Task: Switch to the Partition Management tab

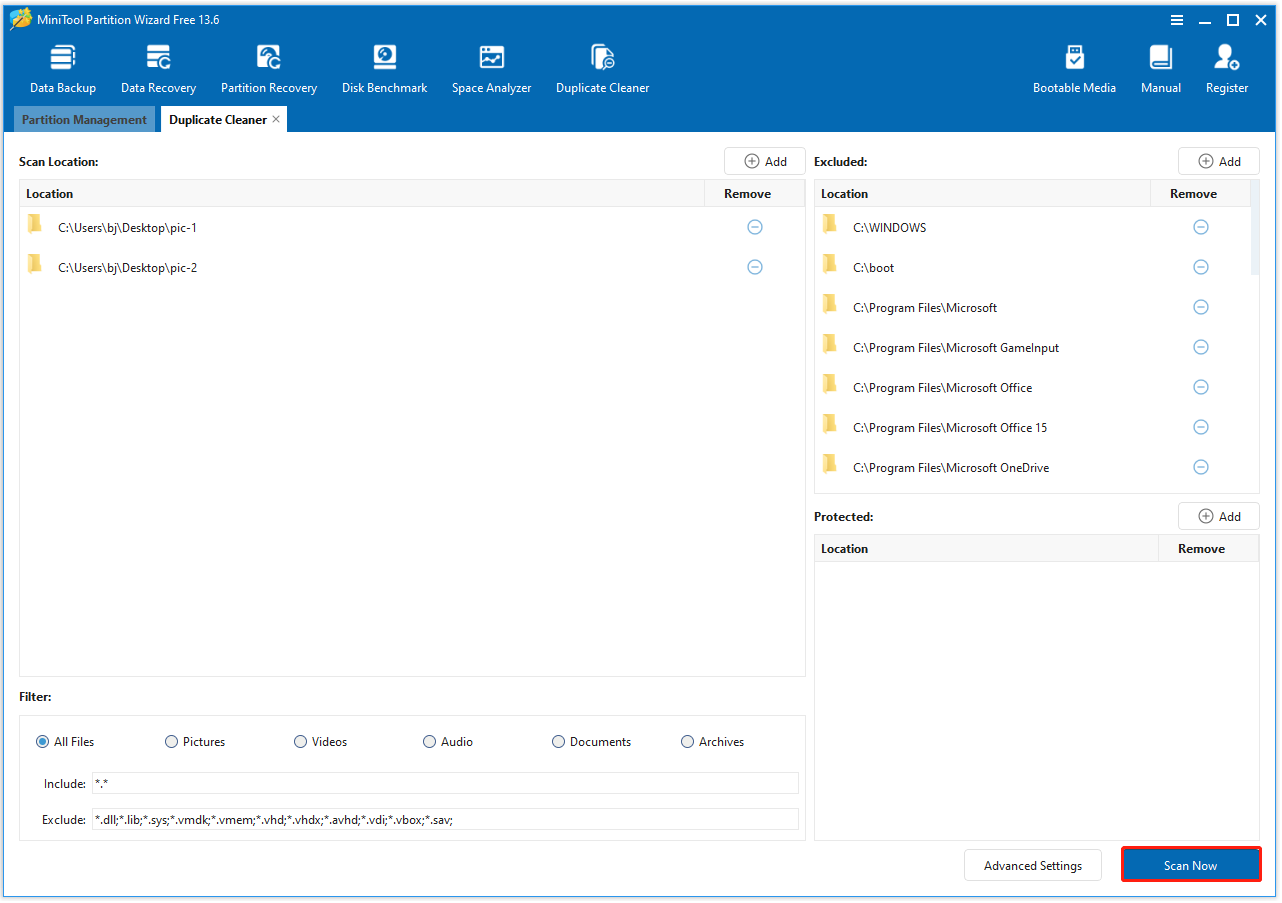Action: (x=84, y=119)
